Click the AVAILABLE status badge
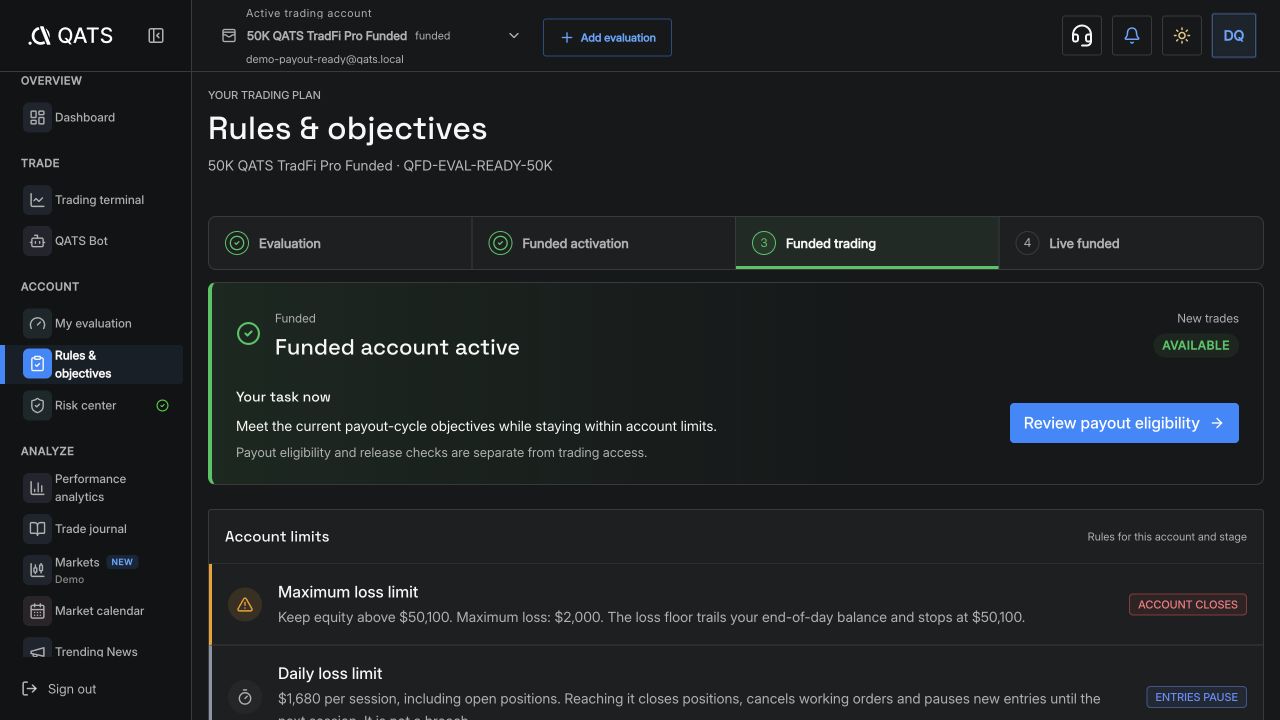This screenshot has width=1280, height=720. (x=1196, y=345)
